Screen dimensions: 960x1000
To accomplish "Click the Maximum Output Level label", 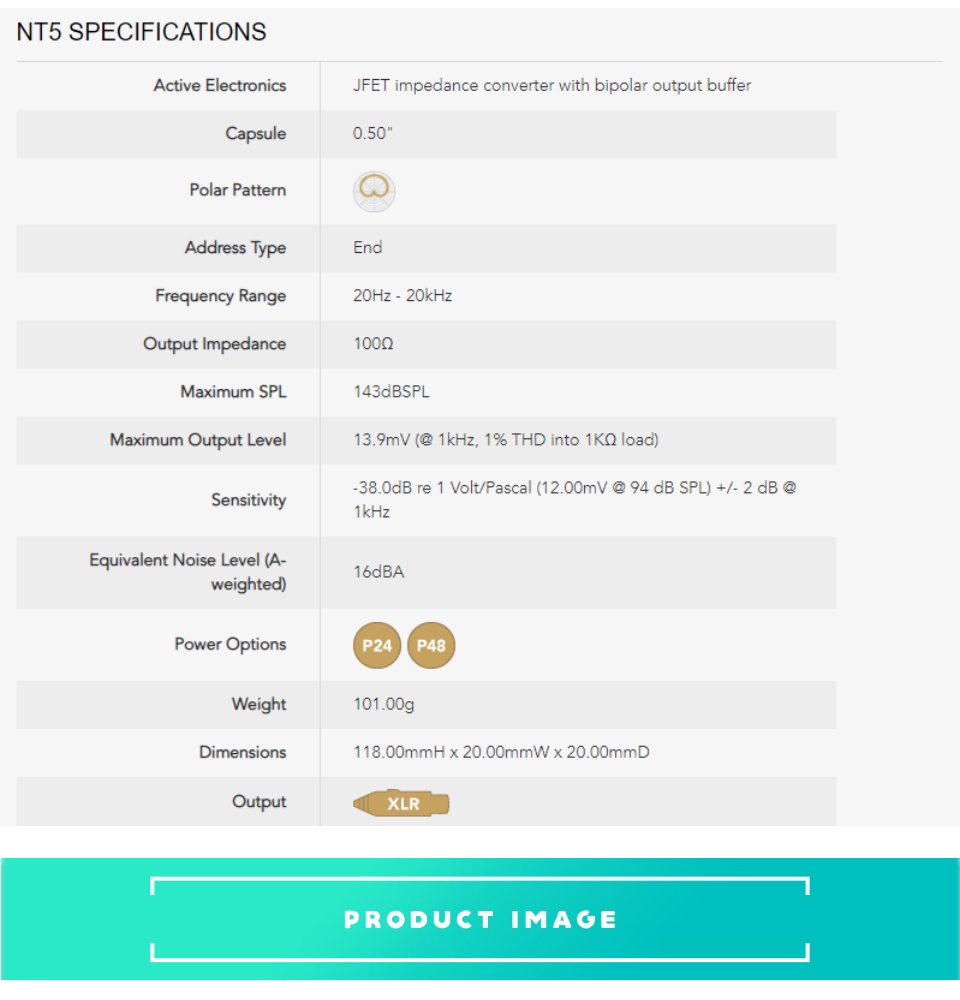I will [198, 440].
